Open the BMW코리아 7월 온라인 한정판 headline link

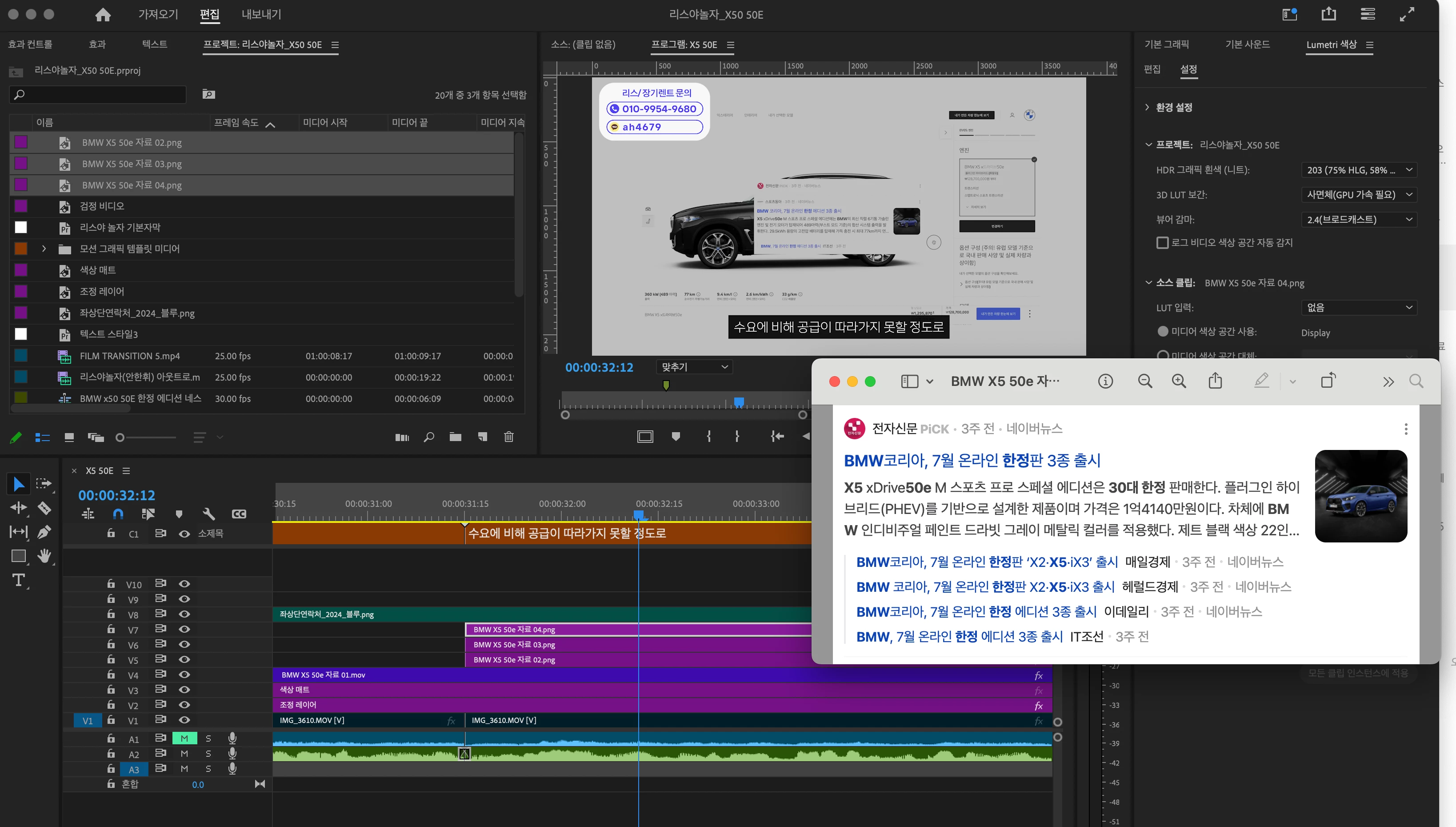[x=972, y=460]
